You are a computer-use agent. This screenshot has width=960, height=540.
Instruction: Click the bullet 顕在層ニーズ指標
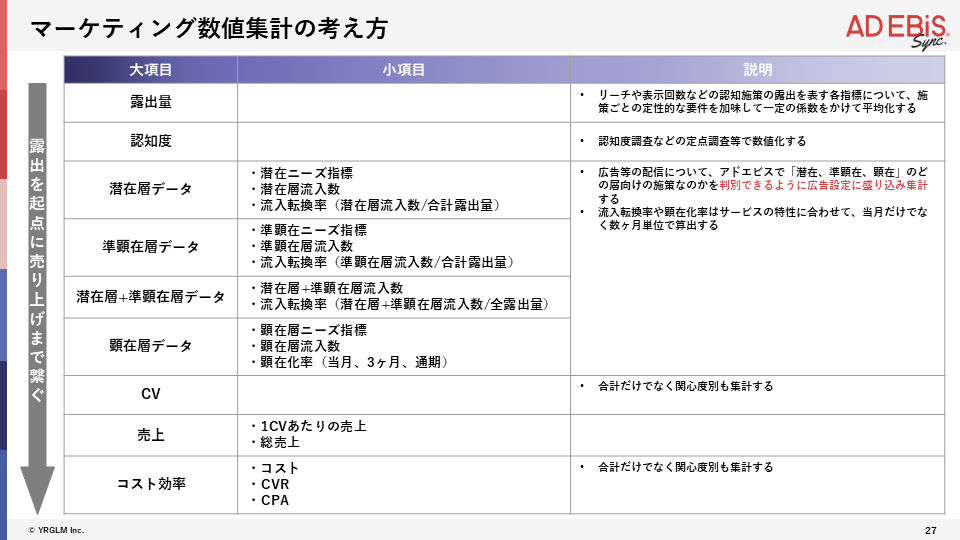(308, 330)
